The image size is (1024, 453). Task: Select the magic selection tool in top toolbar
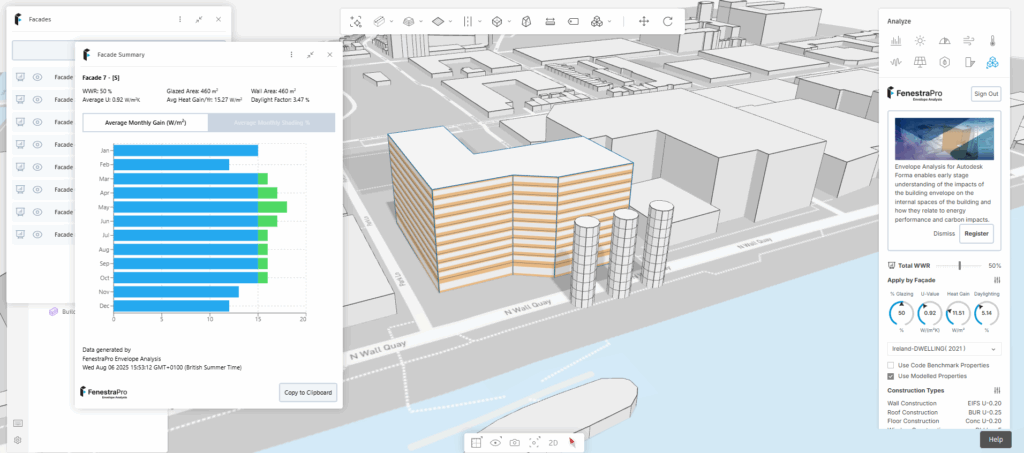click(x=356, y=22)
